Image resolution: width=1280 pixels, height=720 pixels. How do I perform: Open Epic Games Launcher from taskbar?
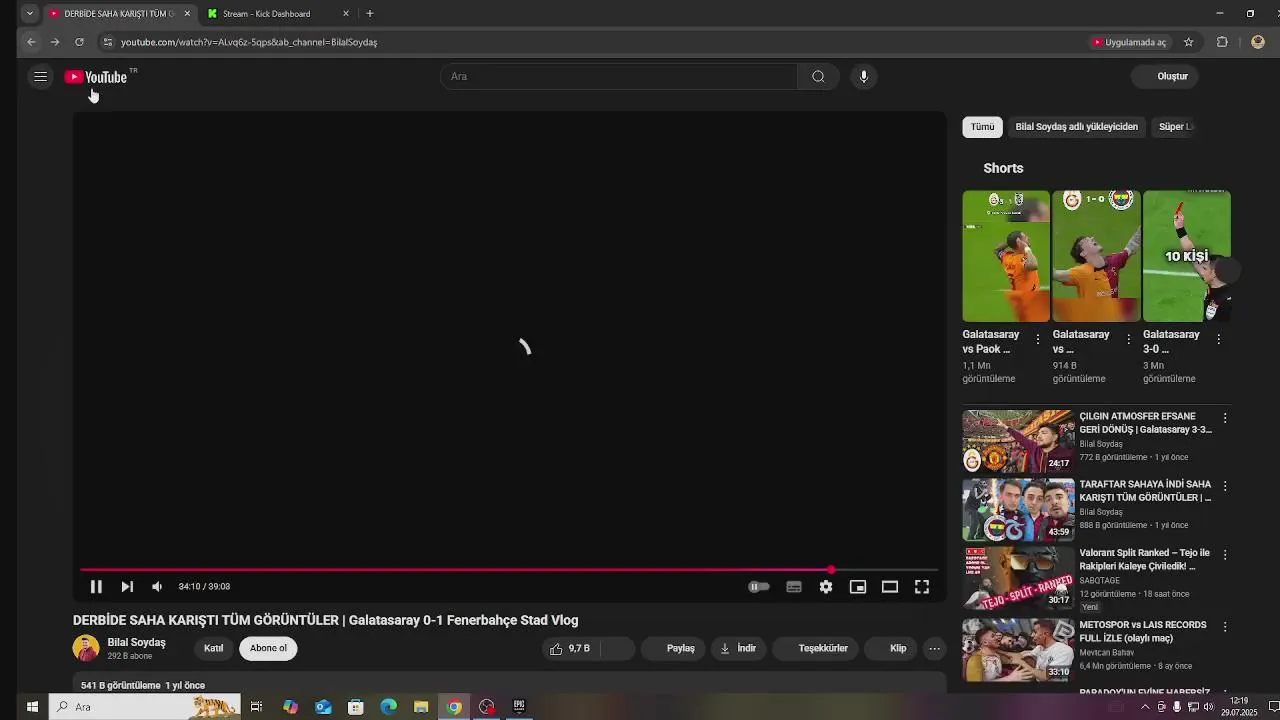point(519,707)
